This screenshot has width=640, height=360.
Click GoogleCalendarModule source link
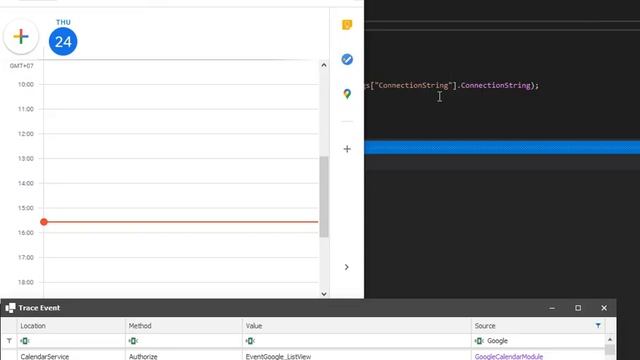click(x=509, y=356)
